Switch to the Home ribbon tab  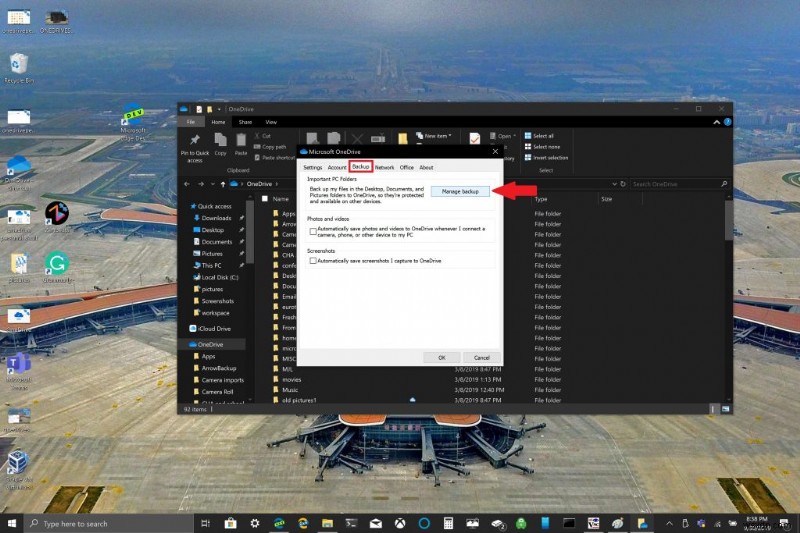coord(218,122)
